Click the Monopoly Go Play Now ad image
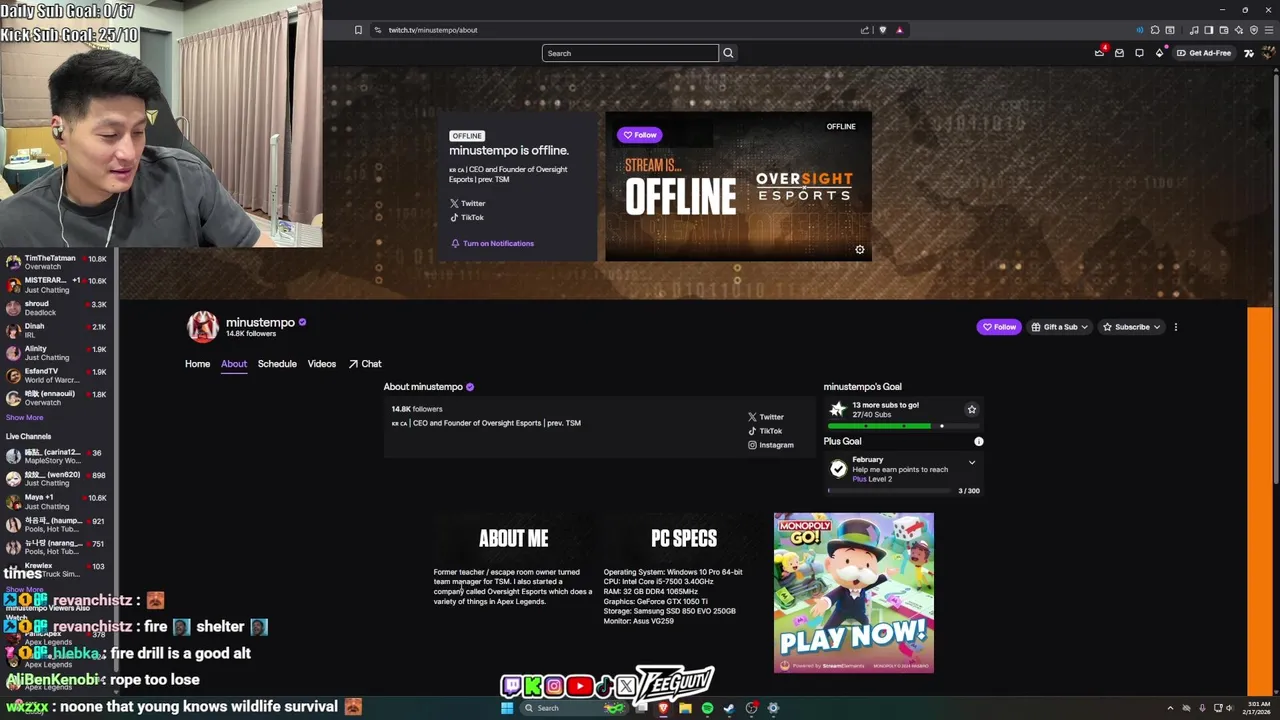 tap(854, 593)
